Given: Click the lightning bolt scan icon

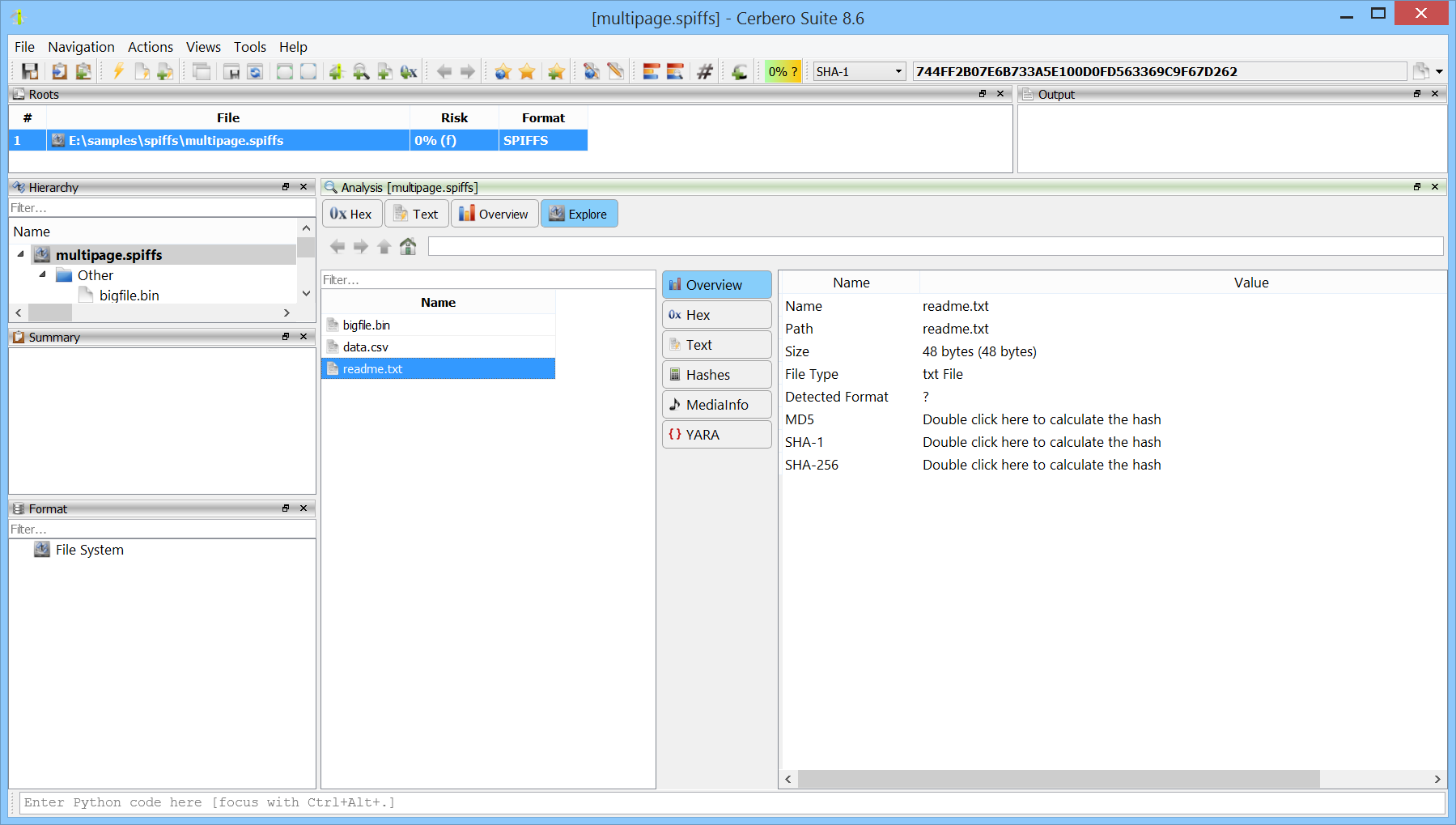Looking at the screenshot, I should tap(118, 71).
